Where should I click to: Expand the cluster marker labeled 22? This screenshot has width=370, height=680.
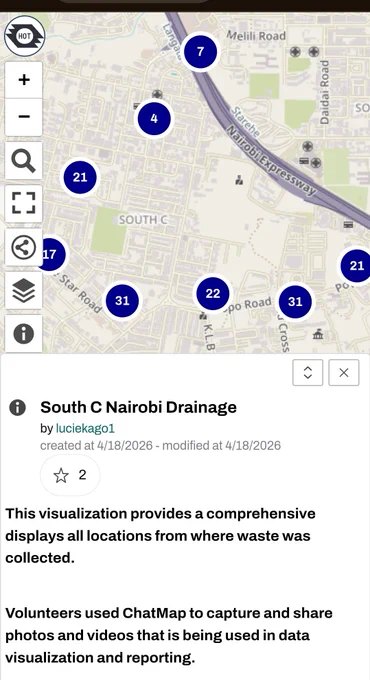point(213,294)
